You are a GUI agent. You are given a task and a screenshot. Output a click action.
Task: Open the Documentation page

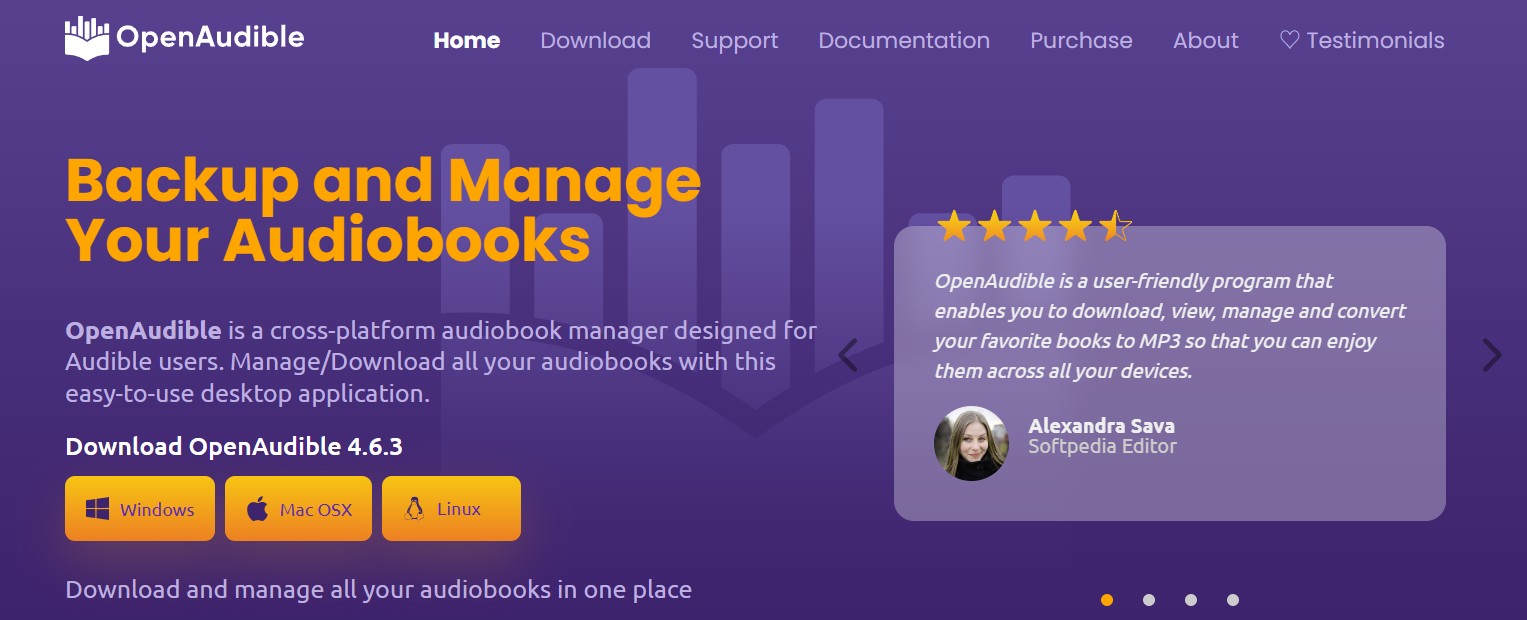pos(903,40)
